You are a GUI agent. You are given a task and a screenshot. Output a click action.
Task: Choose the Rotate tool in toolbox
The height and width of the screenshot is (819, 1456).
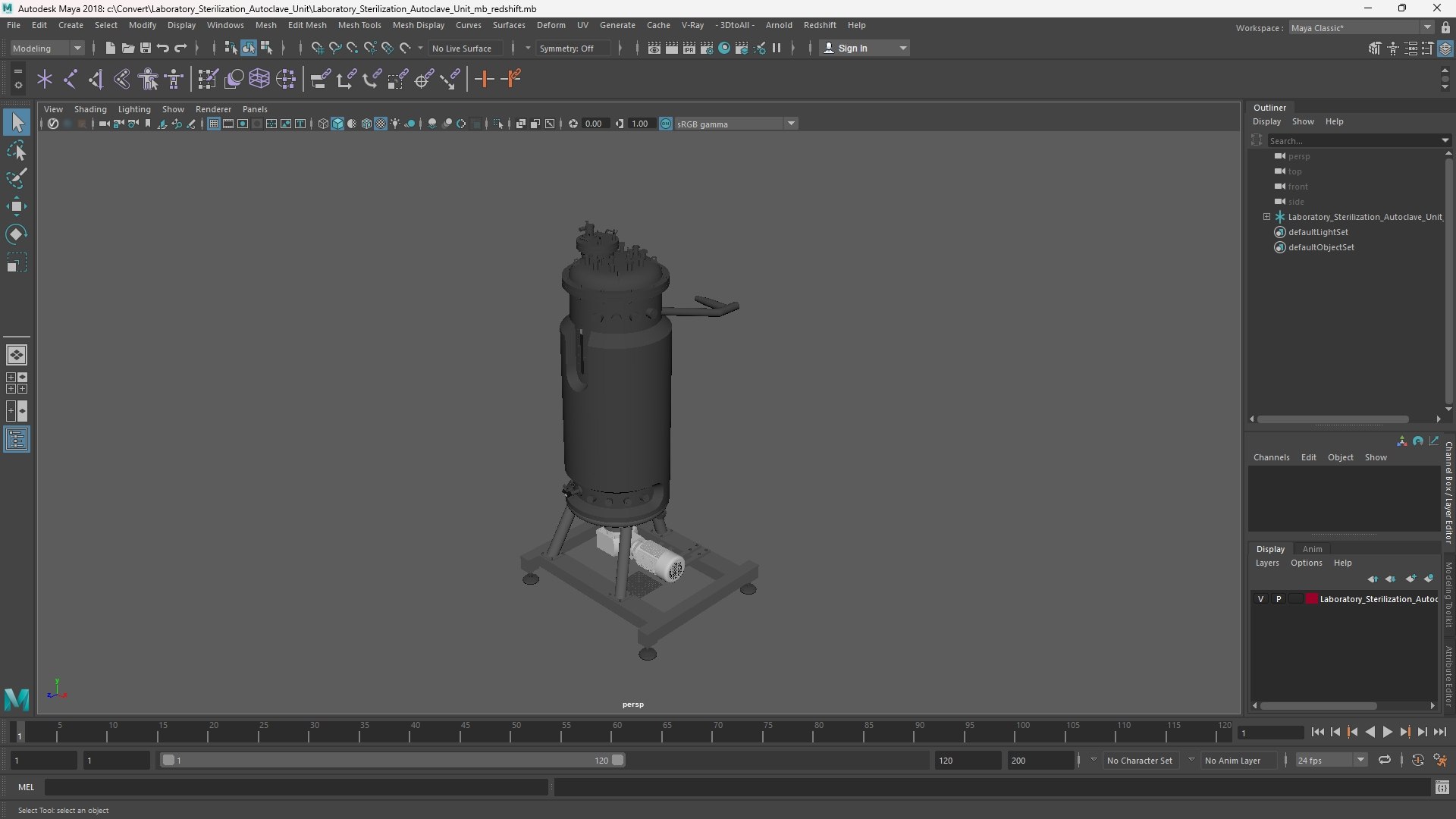(x=17, y=234)
